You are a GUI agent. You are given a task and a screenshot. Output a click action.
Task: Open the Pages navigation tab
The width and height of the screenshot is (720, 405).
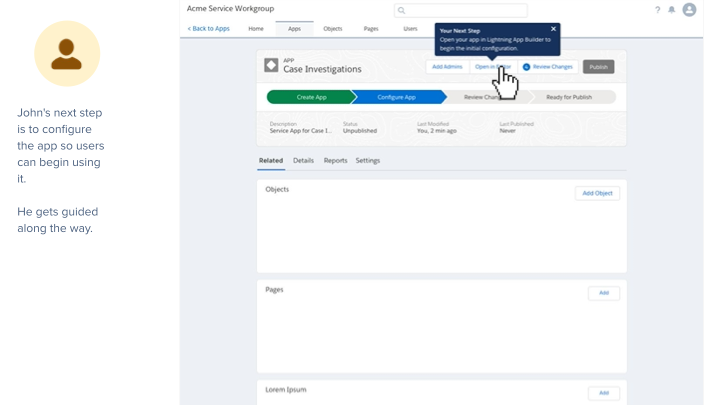[x=371, y=29]
